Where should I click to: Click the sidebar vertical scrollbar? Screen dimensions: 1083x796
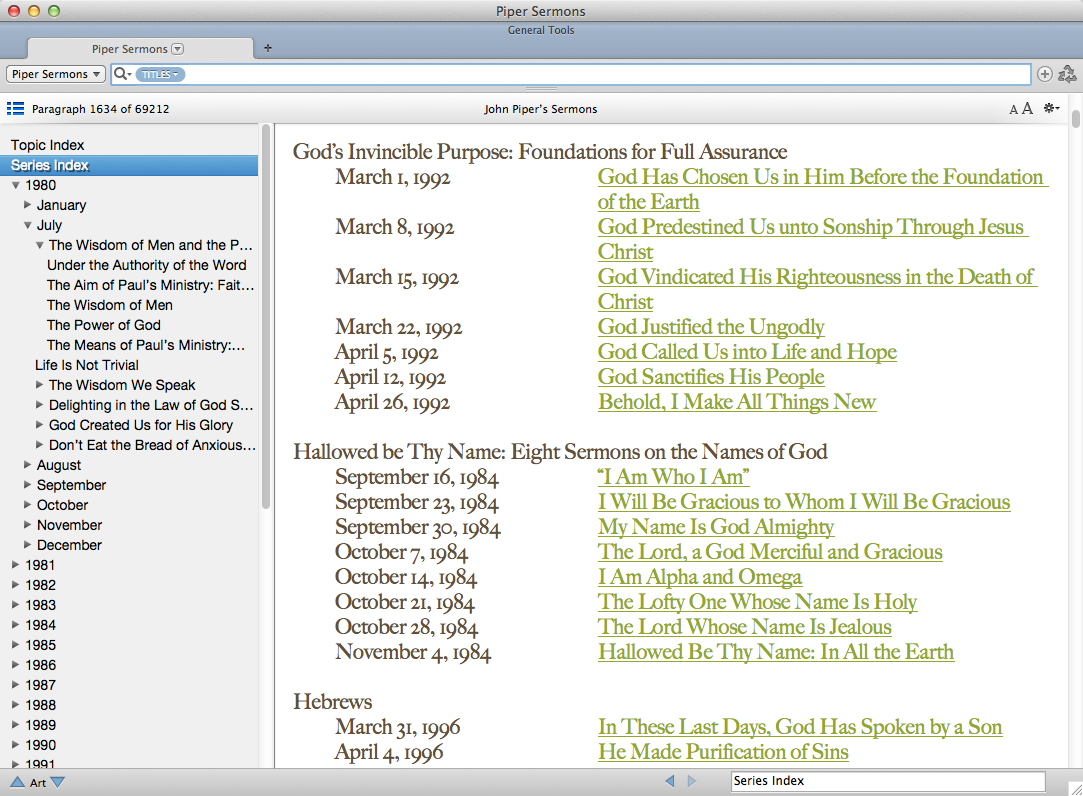pos(266,318)
